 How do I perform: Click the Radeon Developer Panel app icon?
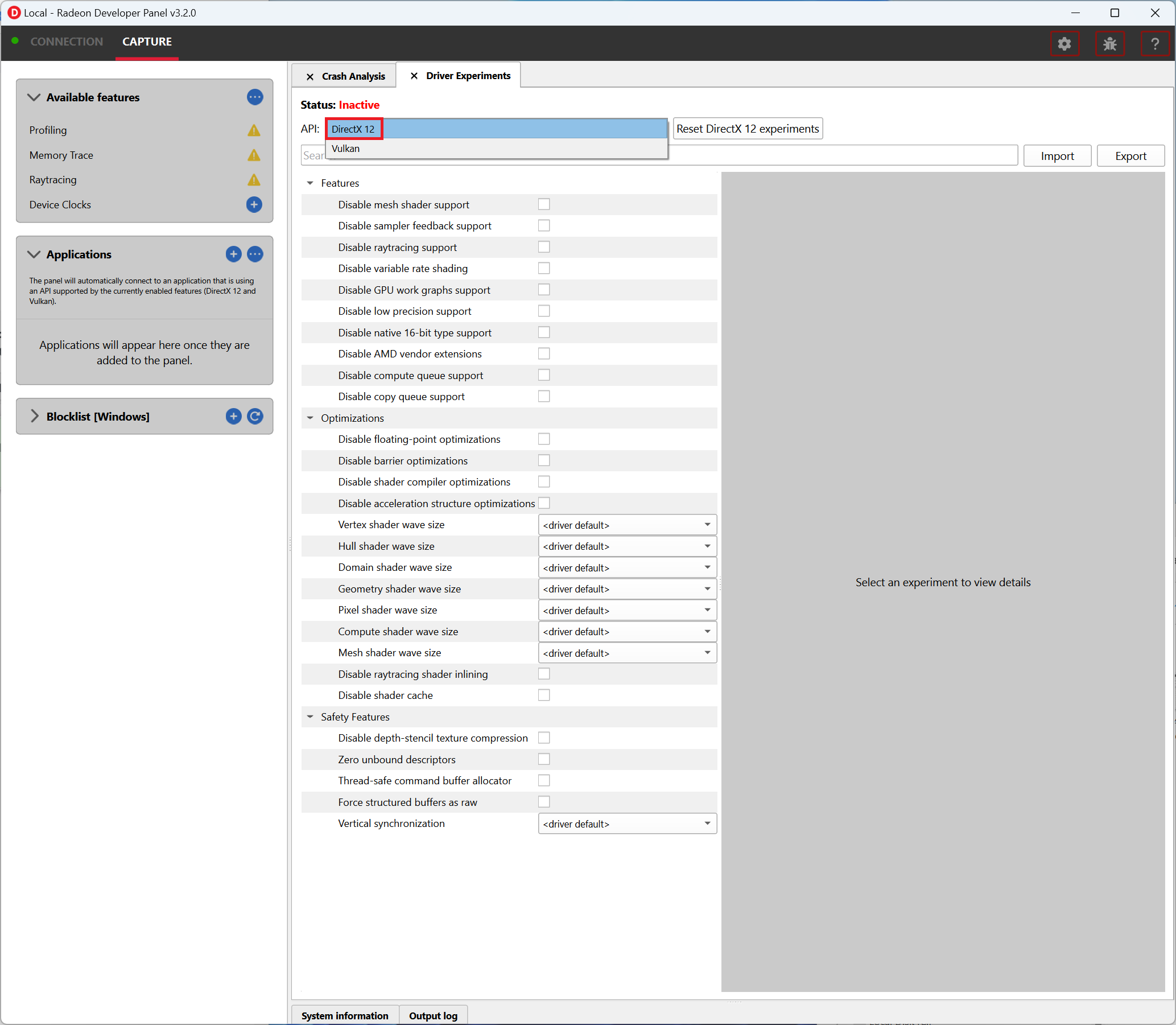14,13
